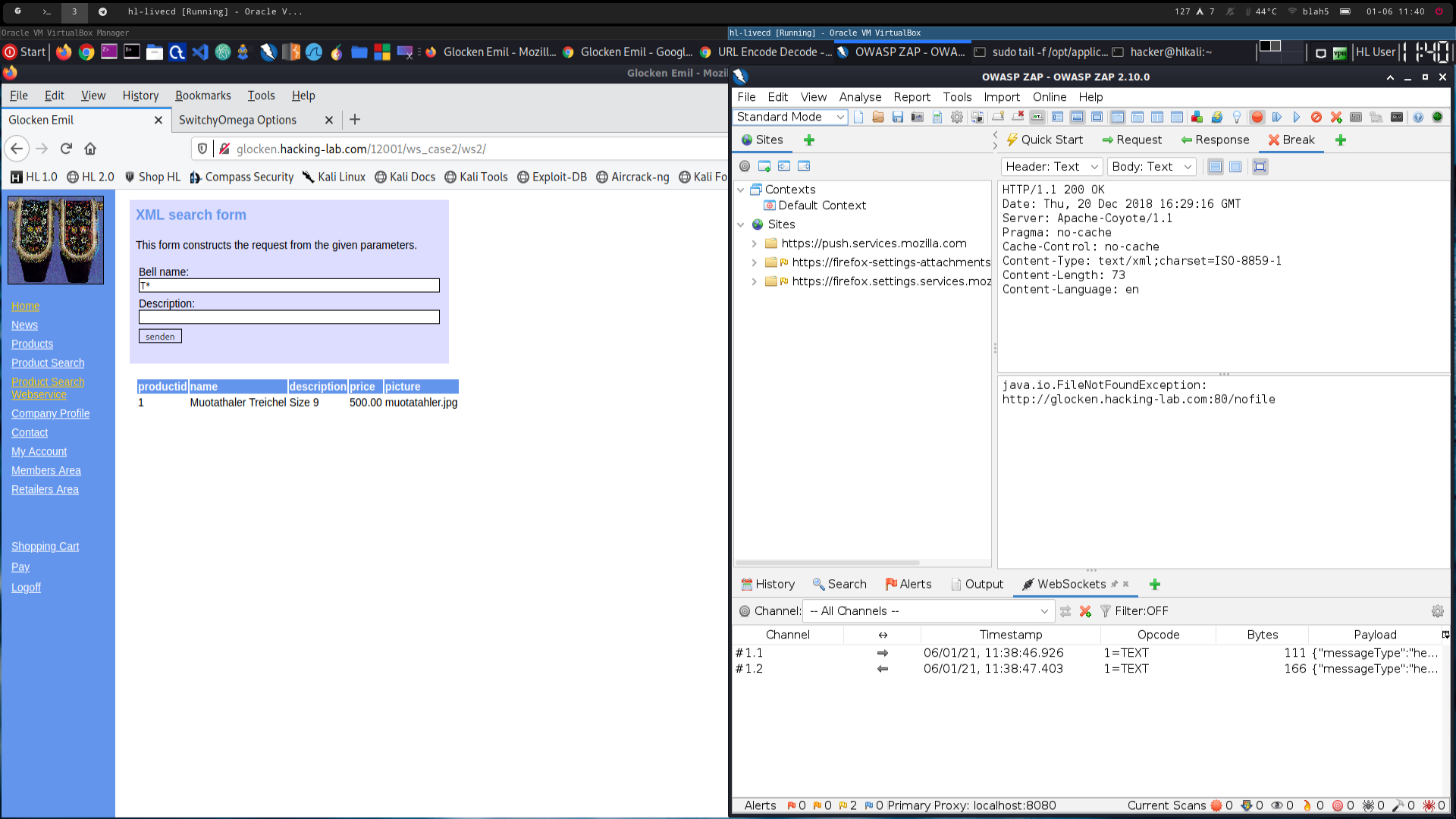Click the Bell name input field

tap(289, 286)
